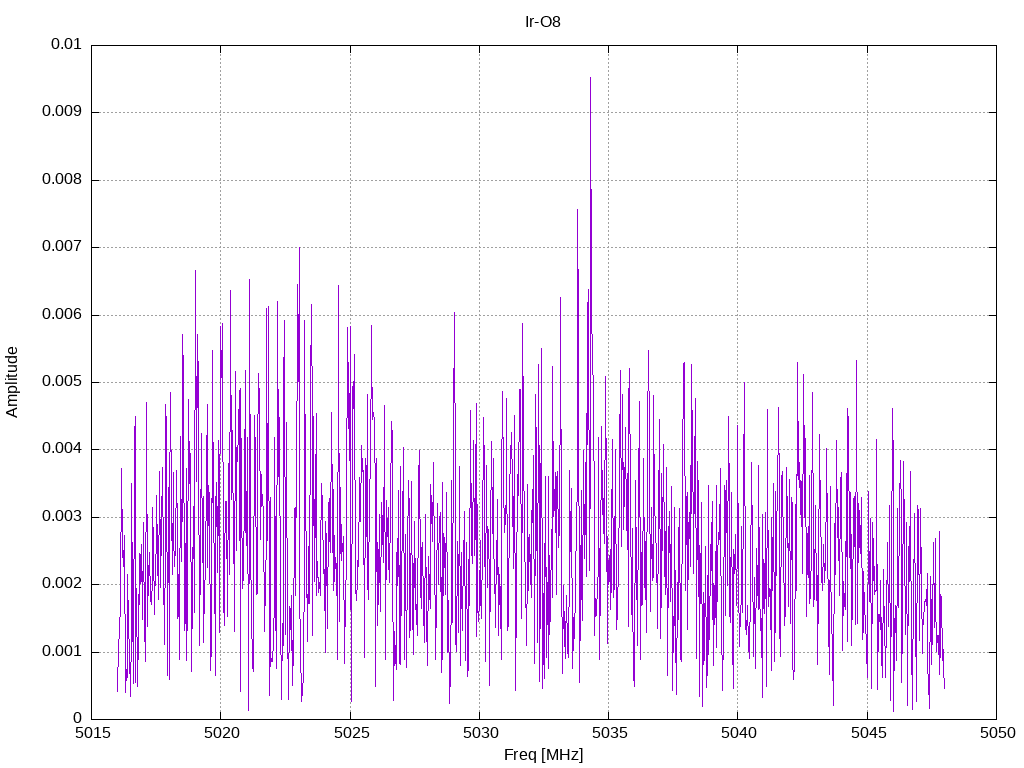Click the Freq [MHz] x-axis label
Image resolution: width=1024 pixels, height=768 pixels.
click(x=543, y=754)
